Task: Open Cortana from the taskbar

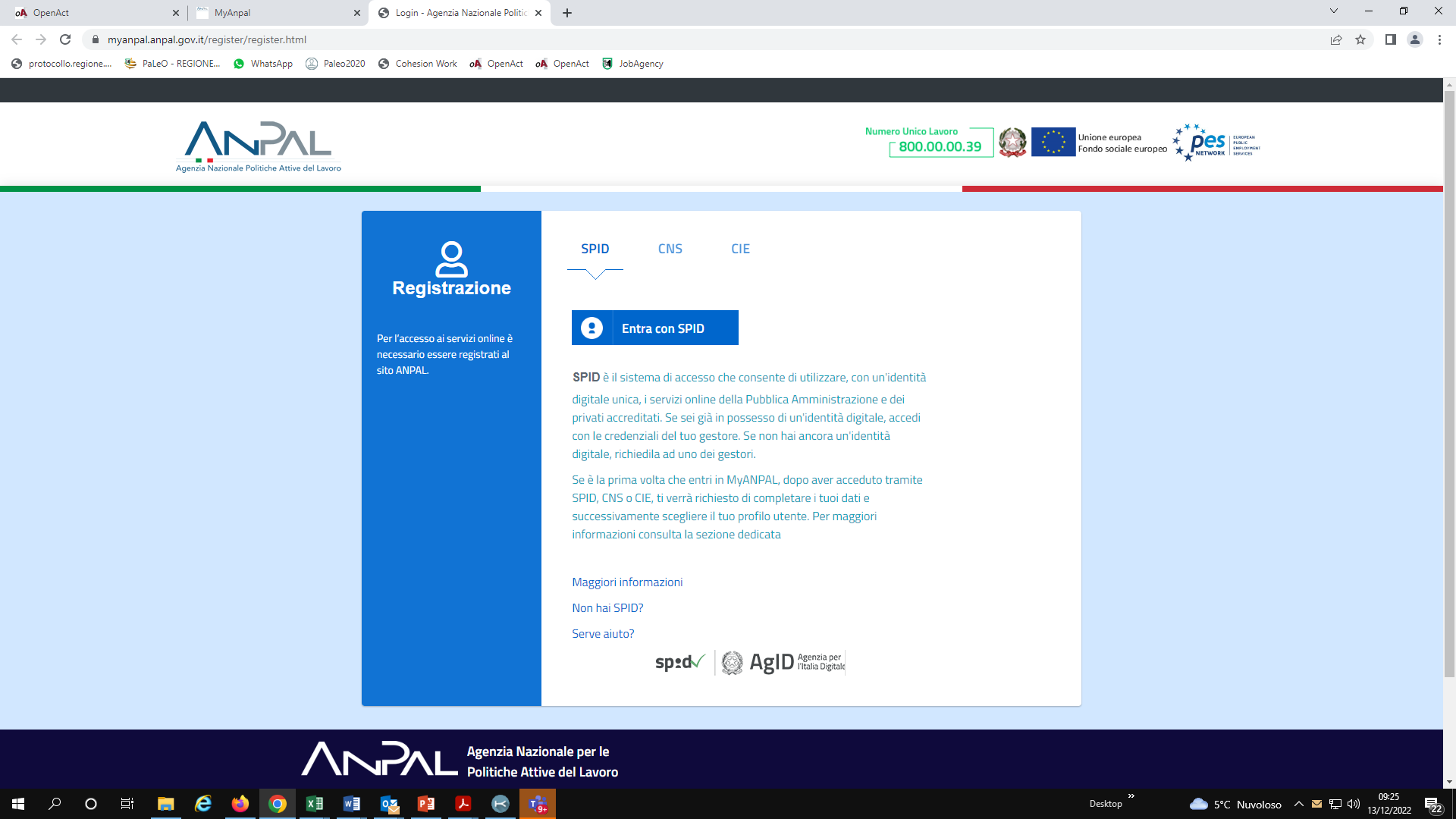Action: click(91, 804)
